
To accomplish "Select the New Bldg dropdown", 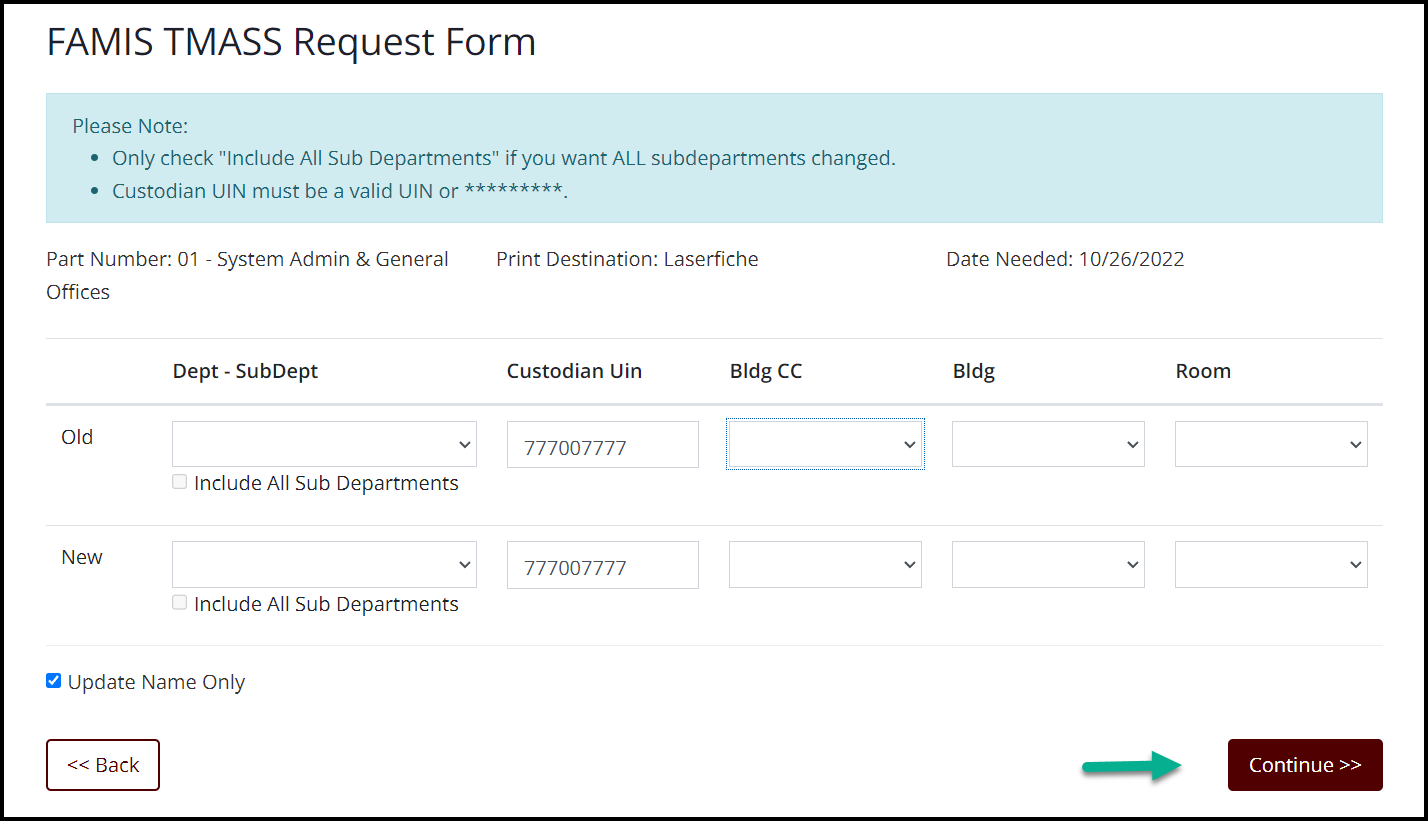I will pyautogui.click(x=1048, y=565).
